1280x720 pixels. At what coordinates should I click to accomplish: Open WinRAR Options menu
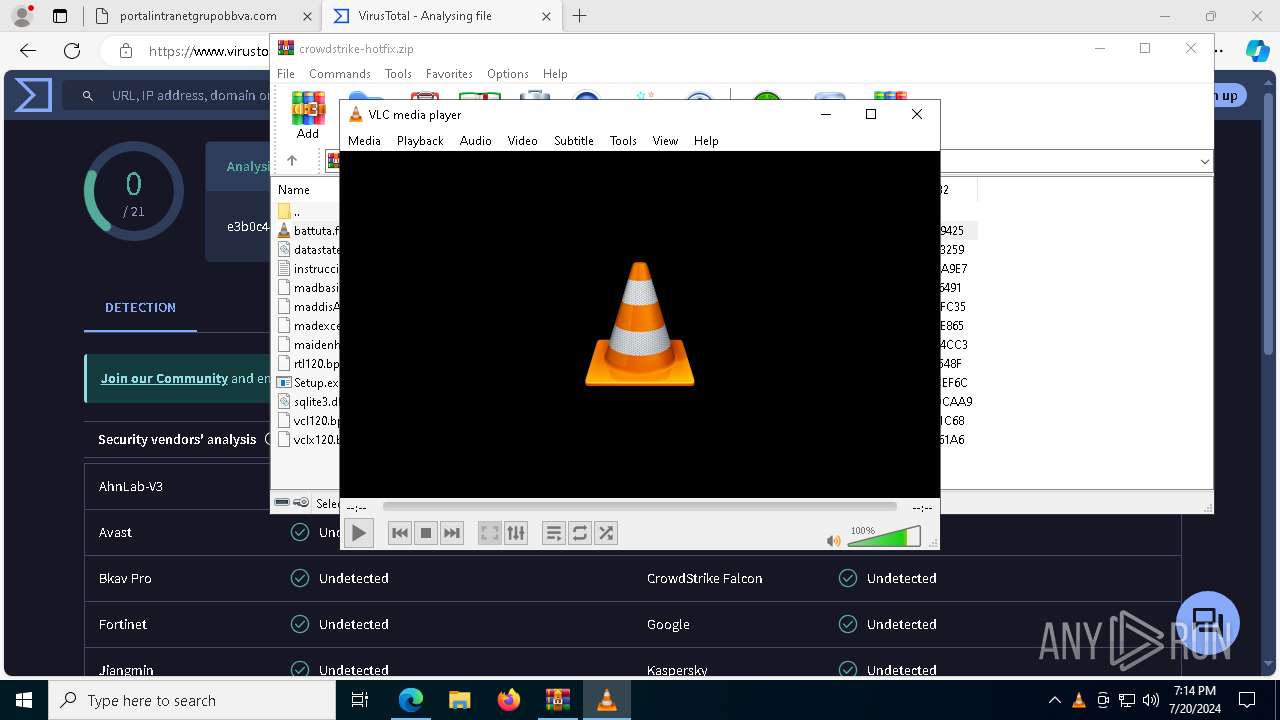[508, 74]
